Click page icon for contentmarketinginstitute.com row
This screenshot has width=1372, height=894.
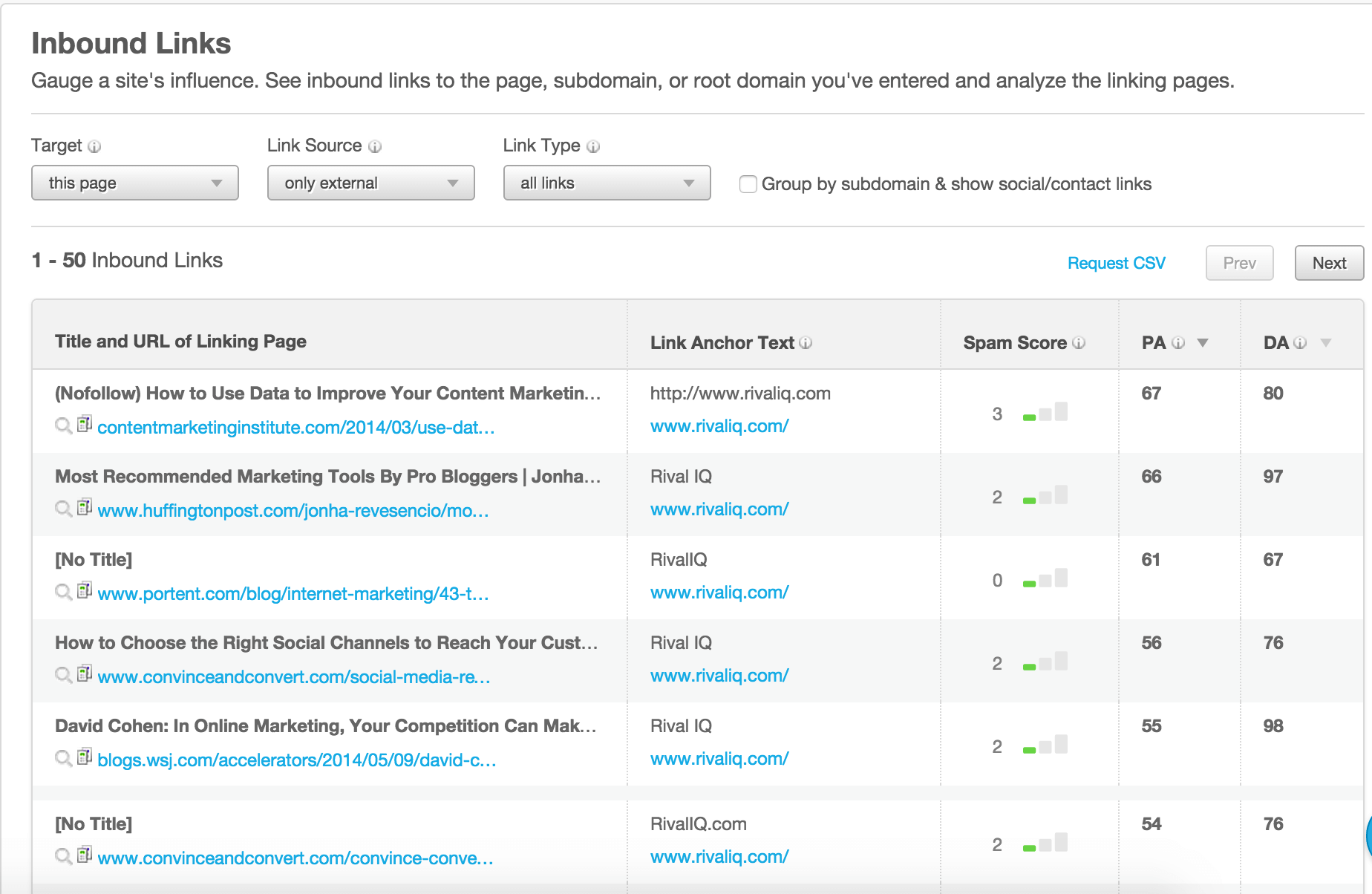pos(85,424)
